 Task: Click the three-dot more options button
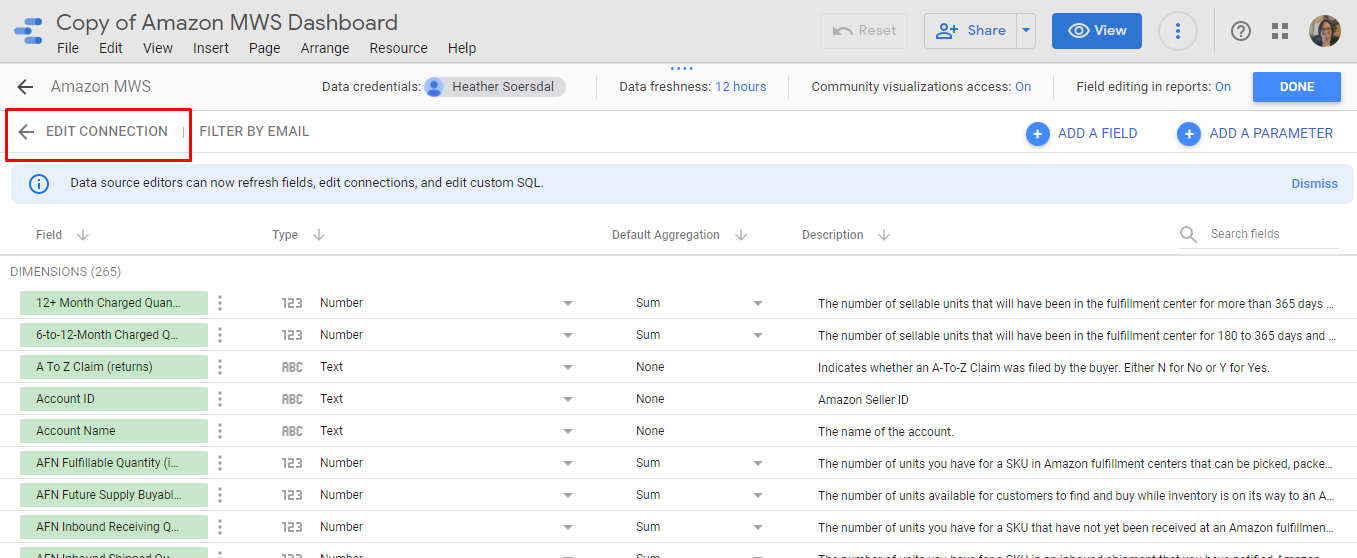1178,31
